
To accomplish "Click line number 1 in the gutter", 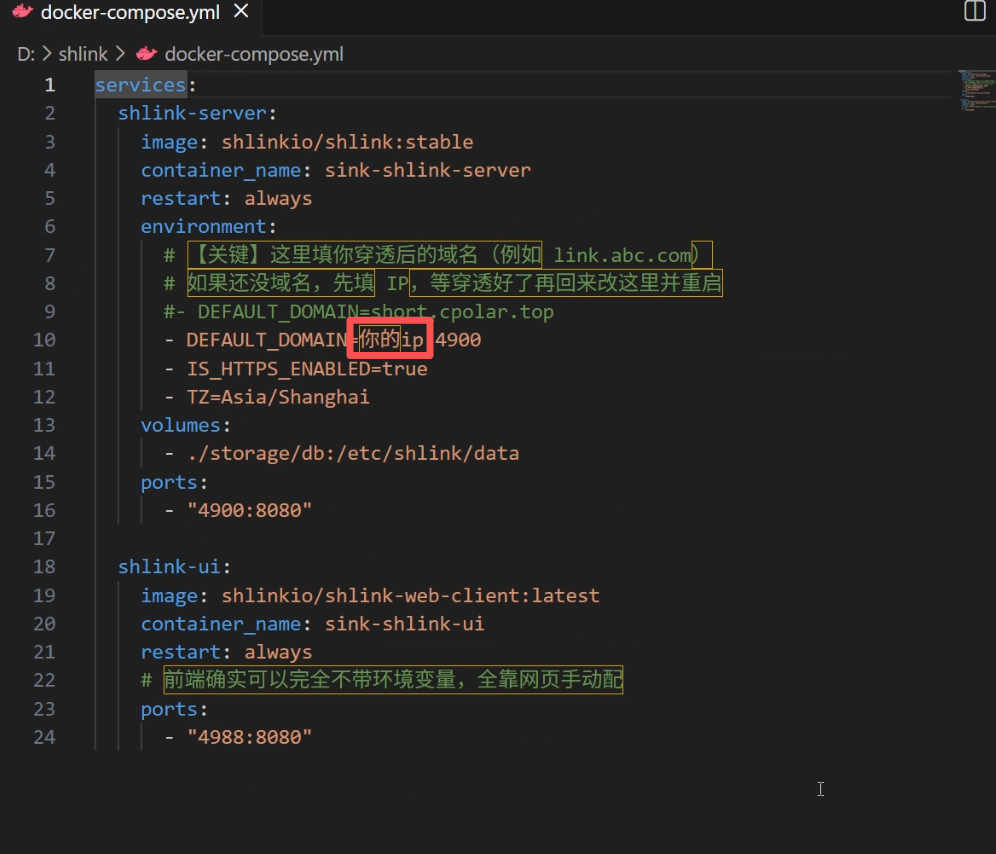I will (x=49, y=85).
